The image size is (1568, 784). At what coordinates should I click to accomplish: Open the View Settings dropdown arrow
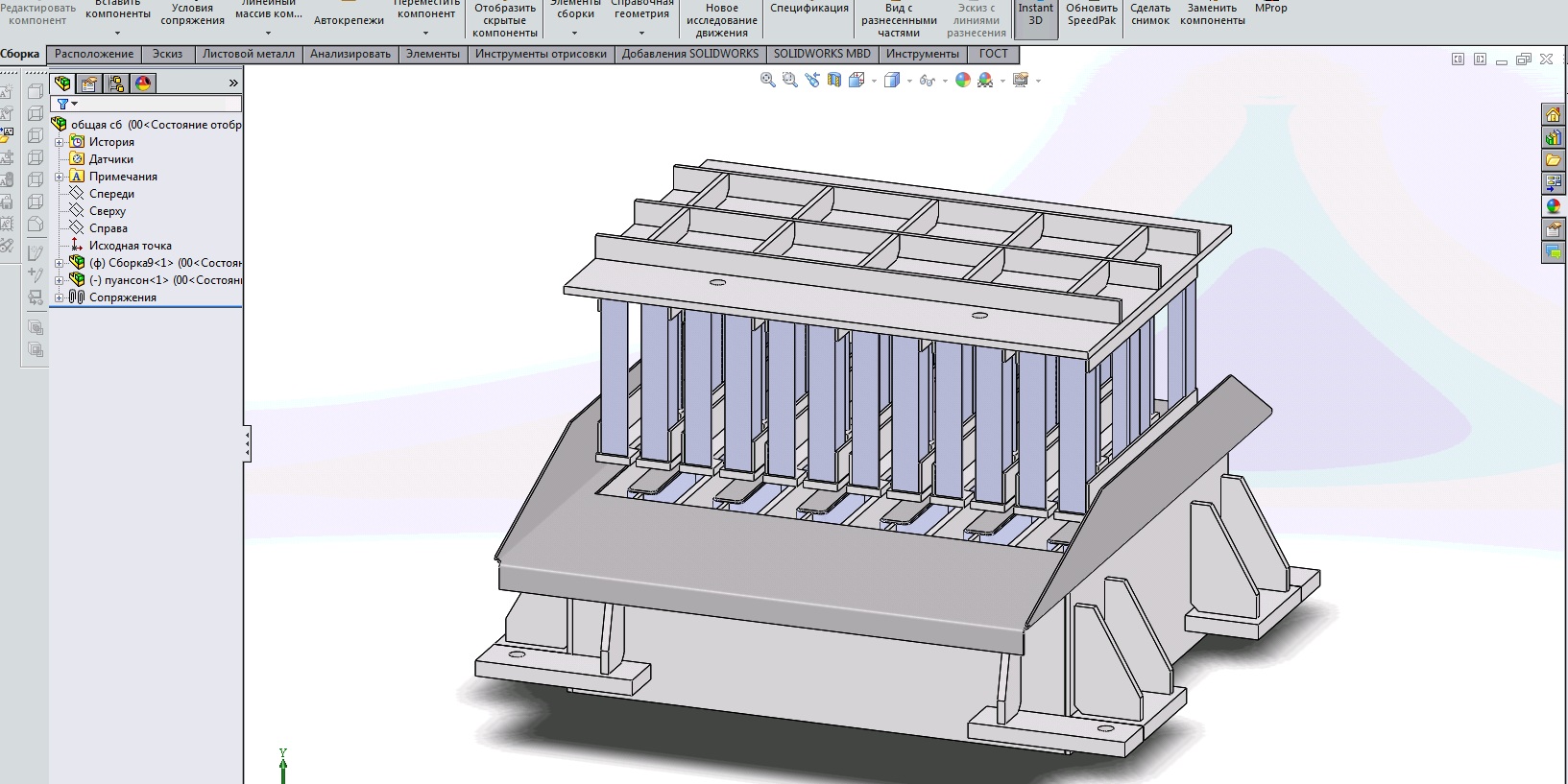[1038, 82]
